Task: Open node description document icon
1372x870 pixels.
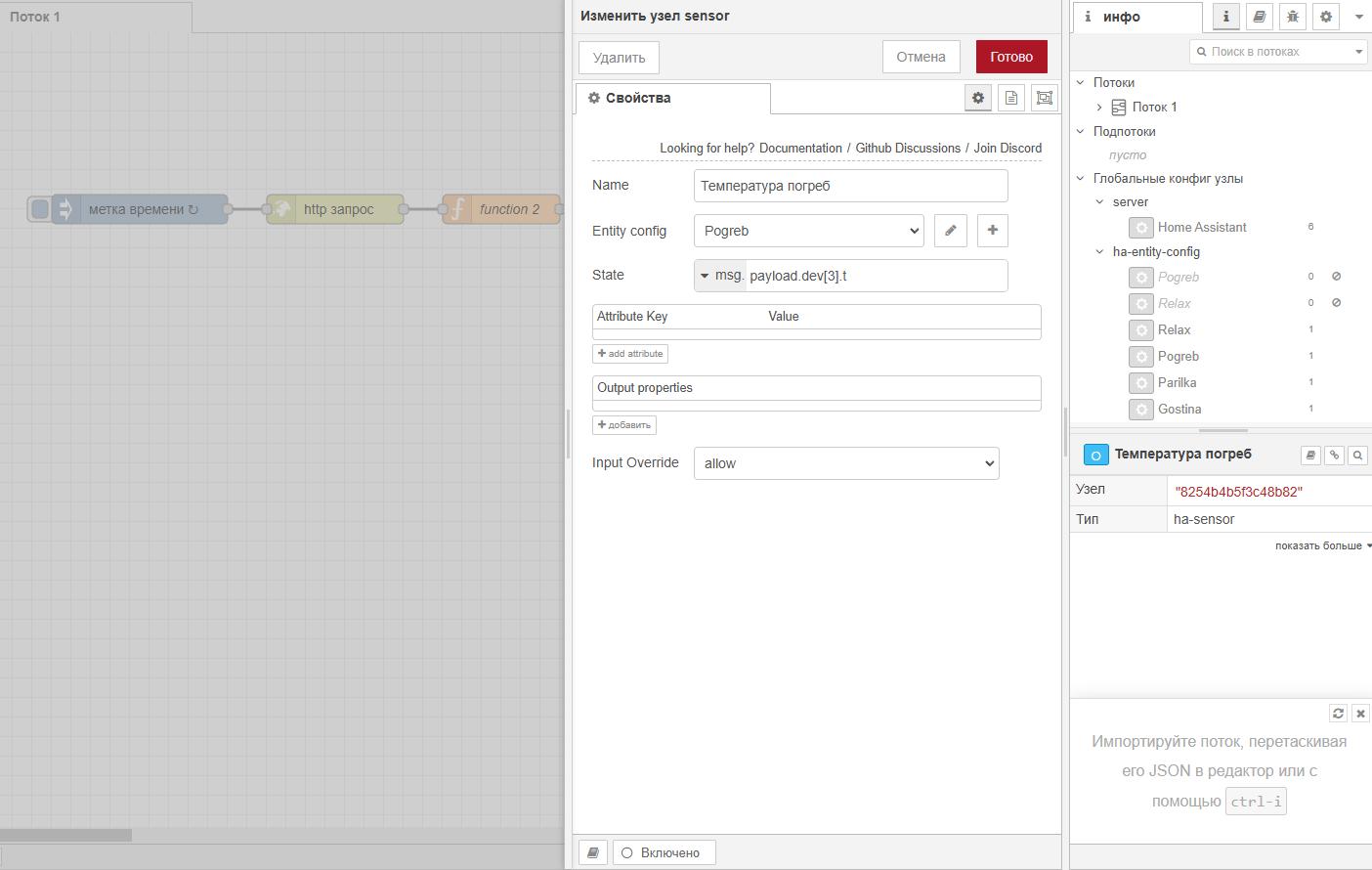Action: pyautogui.click(x=1010, y=98)
